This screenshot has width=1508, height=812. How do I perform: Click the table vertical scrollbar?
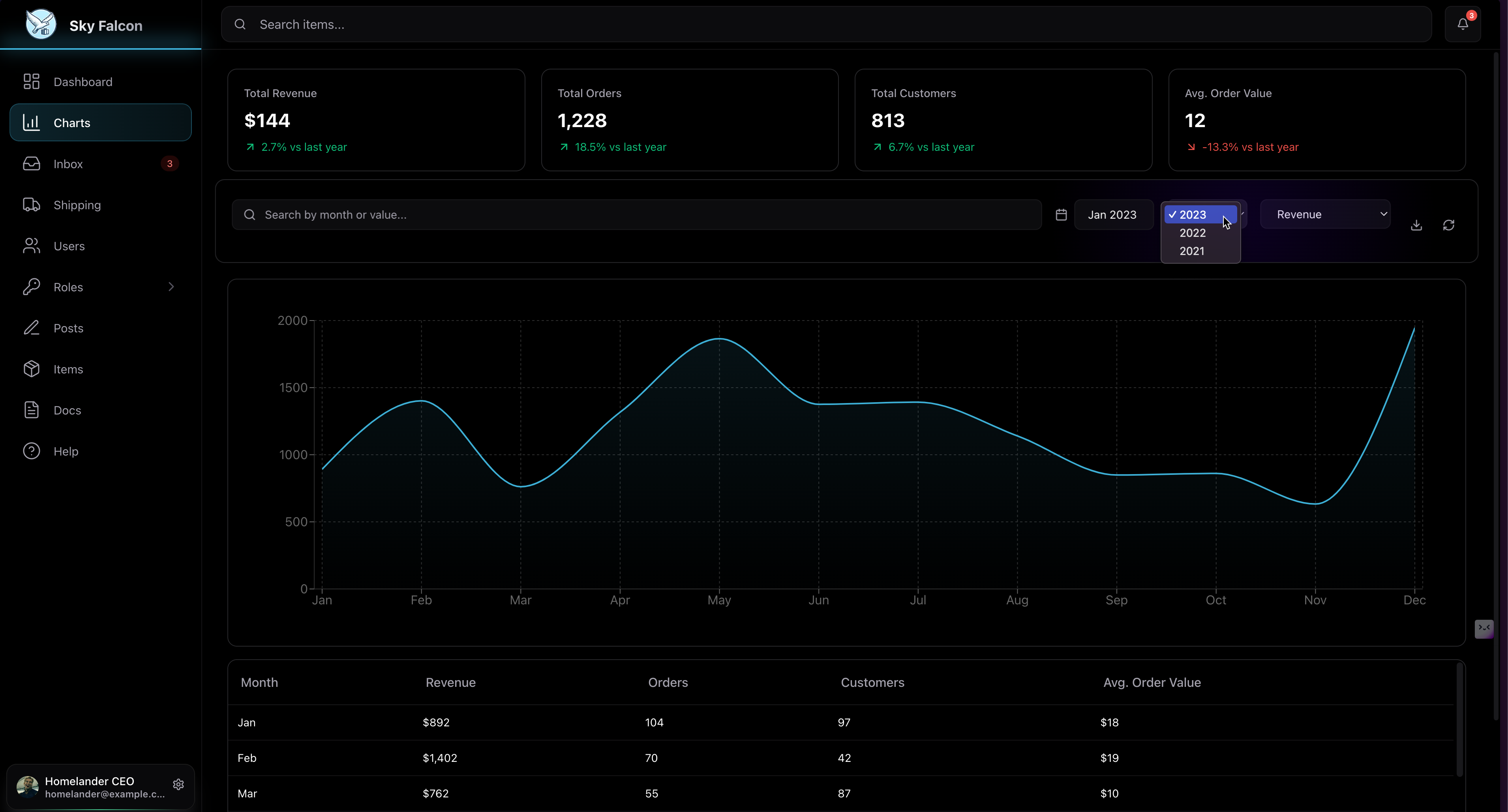(1459, 720)
